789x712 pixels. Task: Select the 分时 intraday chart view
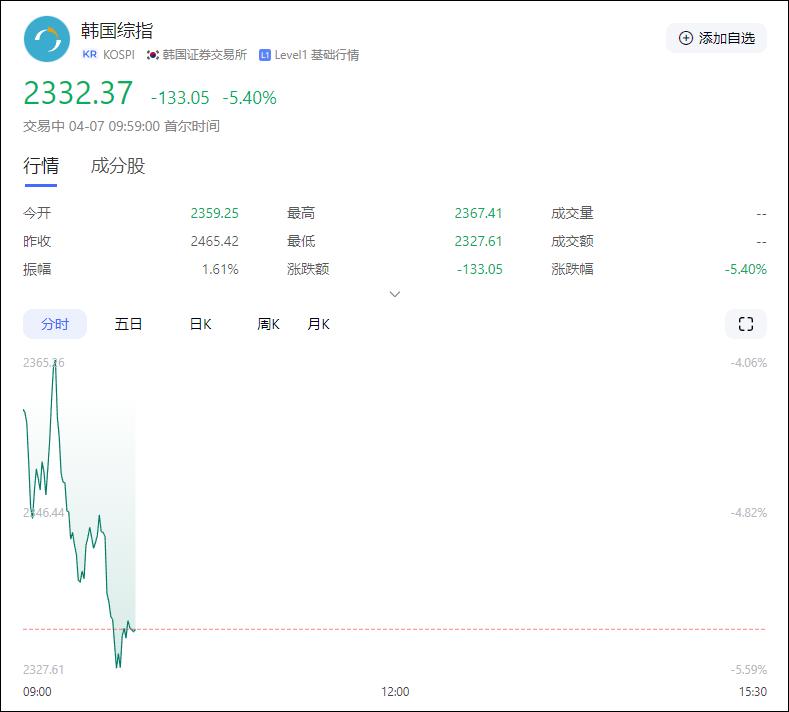(55, 324)
